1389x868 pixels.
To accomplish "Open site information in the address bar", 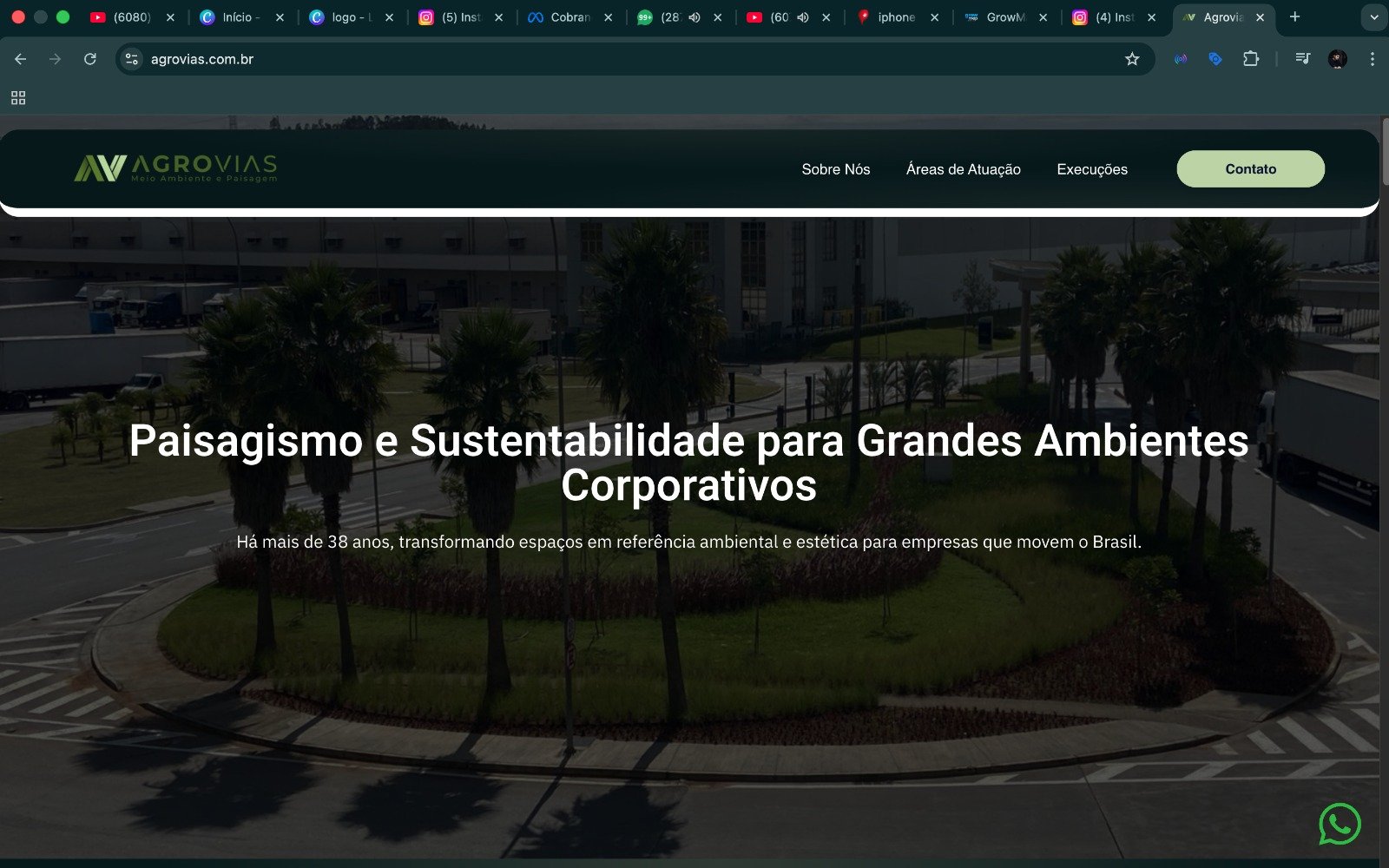I will pos(131,59).
